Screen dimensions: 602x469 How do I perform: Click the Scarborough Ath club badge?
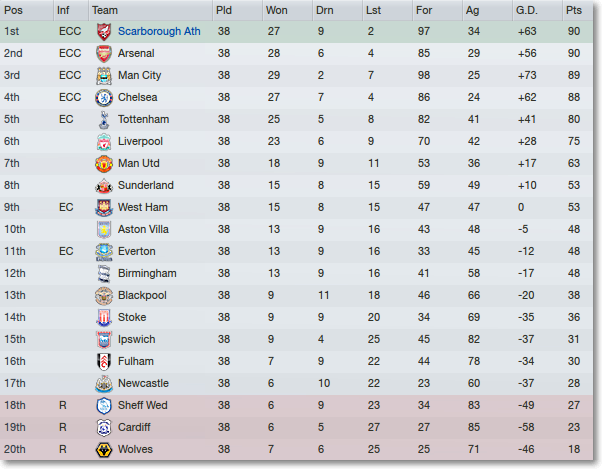[104, 31]
